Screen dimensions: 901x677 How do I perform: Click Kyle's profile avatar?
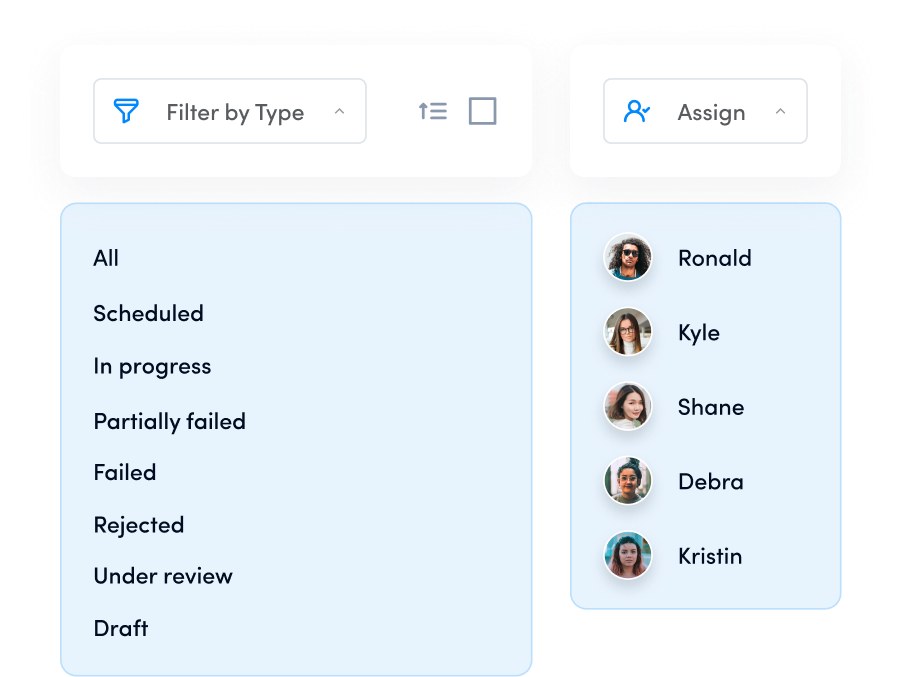point(627,332)
